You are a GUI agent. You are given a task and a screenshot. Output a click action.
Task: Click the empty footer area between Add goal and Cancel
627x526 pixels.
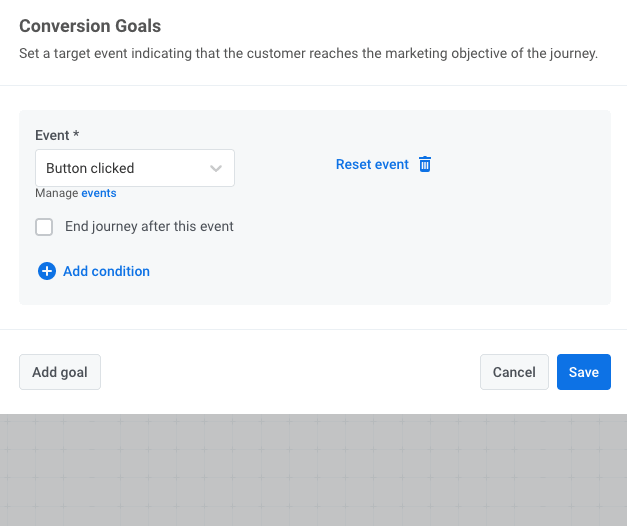coord(290,372)
